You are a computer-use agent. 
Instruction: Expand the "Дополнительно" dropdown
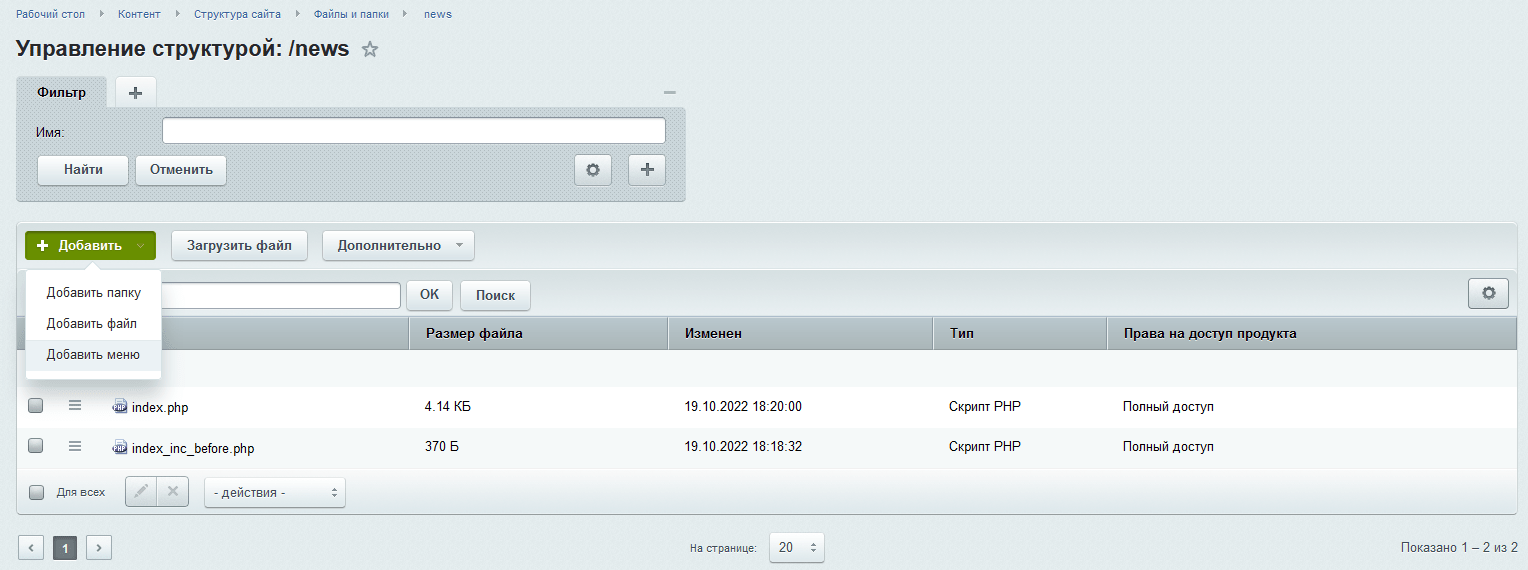point(398,245)
